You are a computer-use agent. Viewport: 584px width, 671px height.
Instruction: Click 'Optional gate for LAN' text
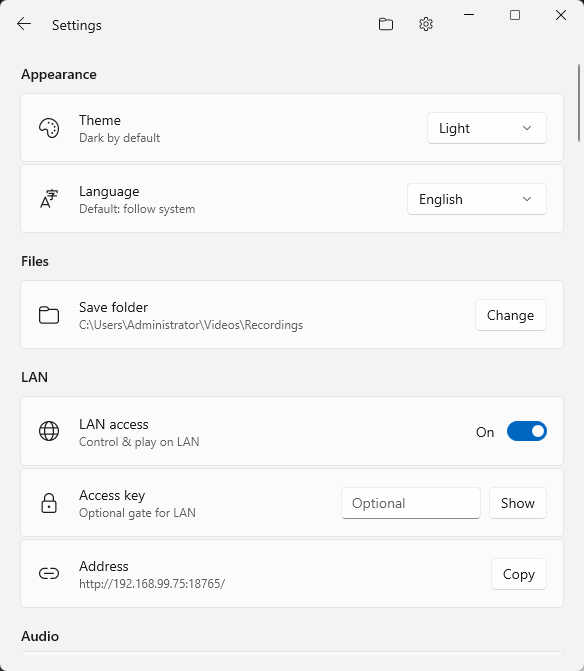[137, 513]
